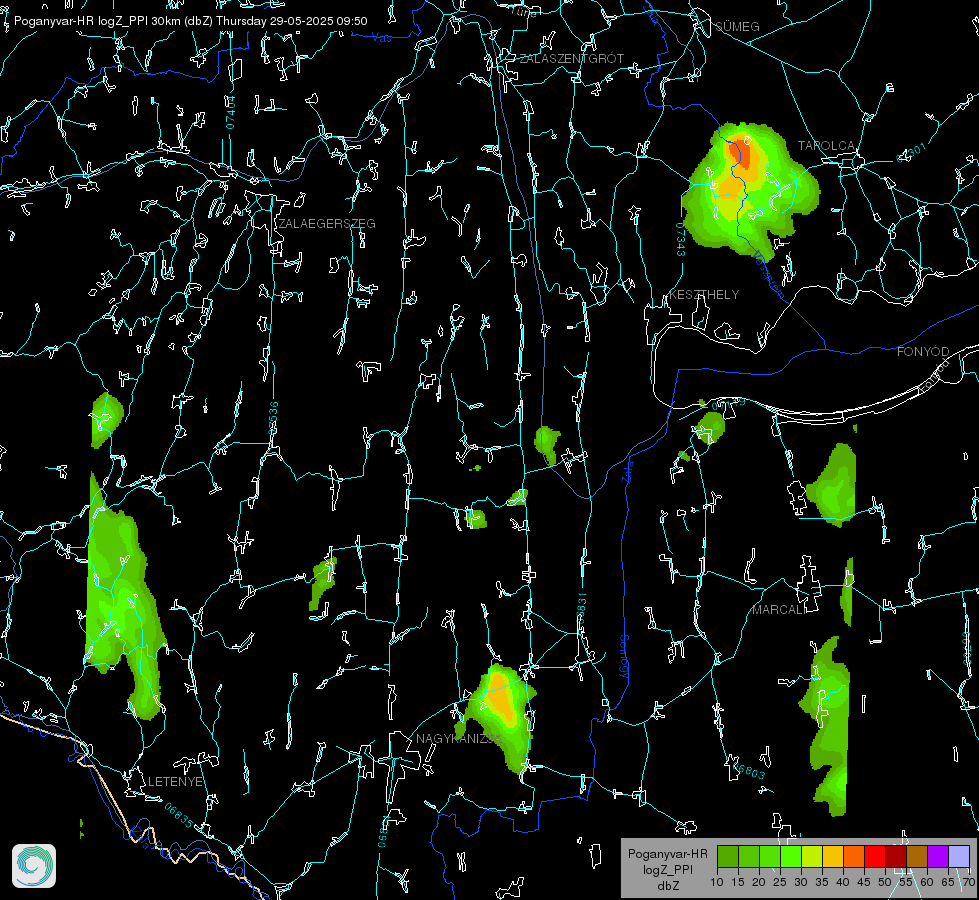Click the FONYÓD town label
979x900 pixels.
923,352
